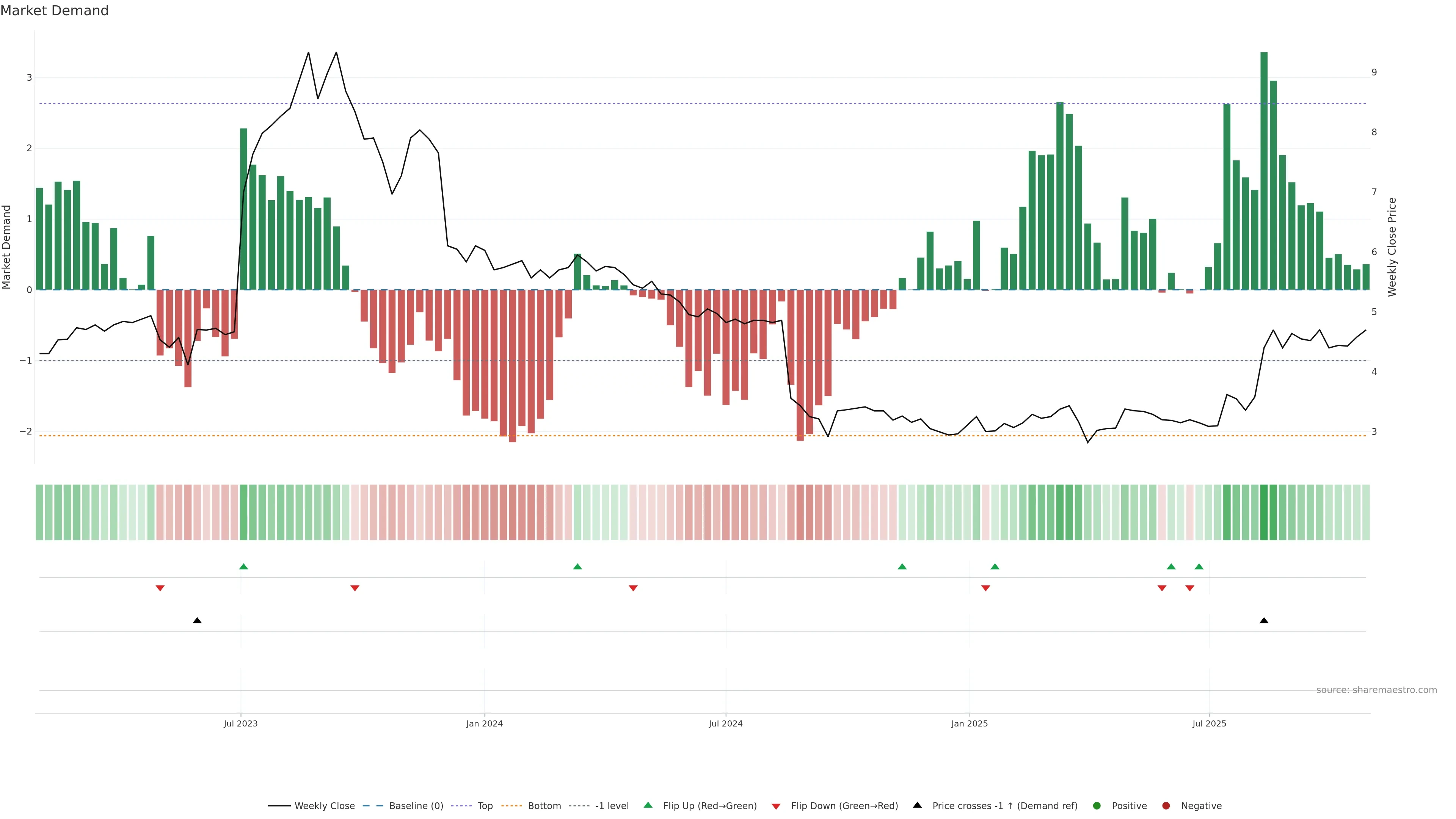
Task: Click the green Flip Up legend triangle
Action: tap(648, 805)
